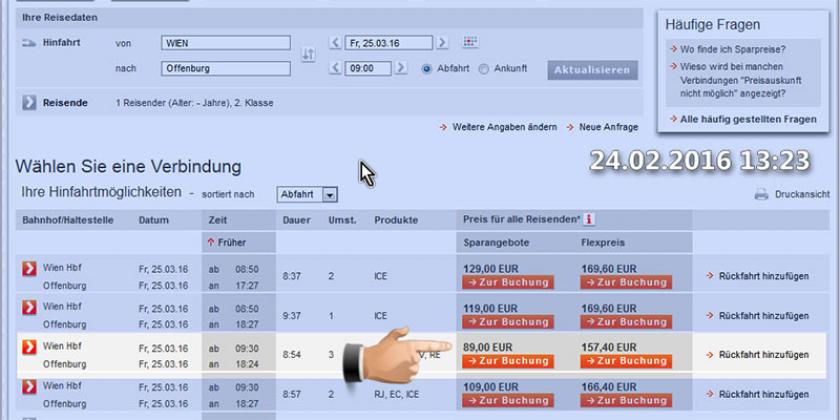The image size is (840, 420).
Task: Expand details of the 09:30–18:24 connection
Action: (30, 347)
